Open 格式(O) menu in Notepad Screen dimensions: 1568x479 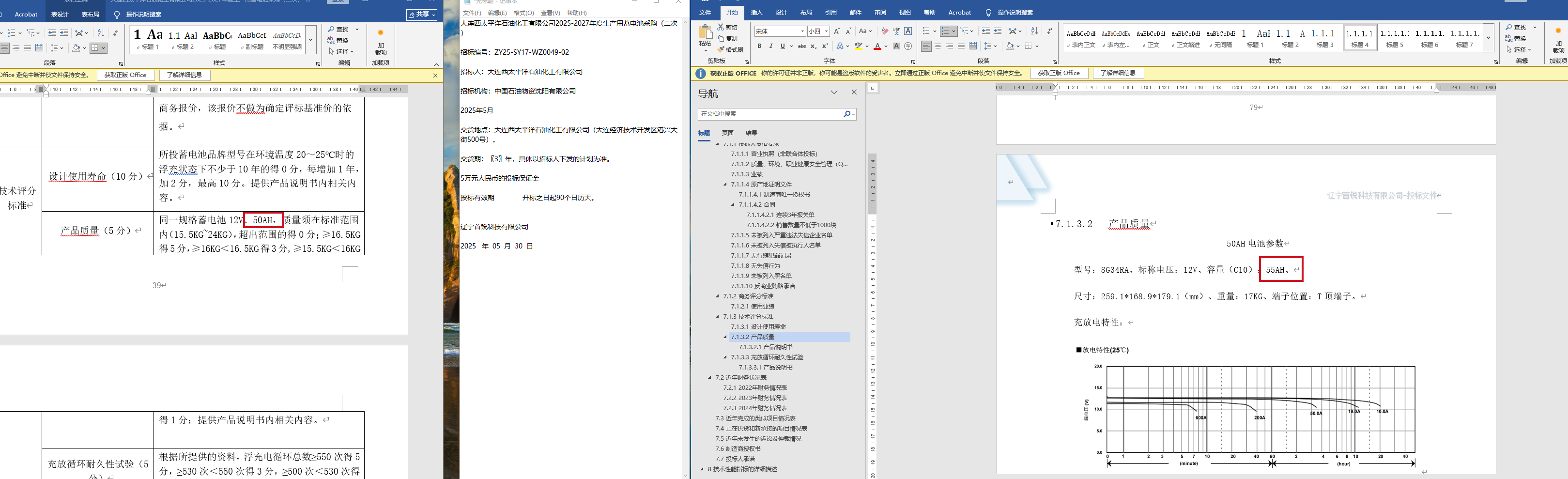[x=523, y=13]
